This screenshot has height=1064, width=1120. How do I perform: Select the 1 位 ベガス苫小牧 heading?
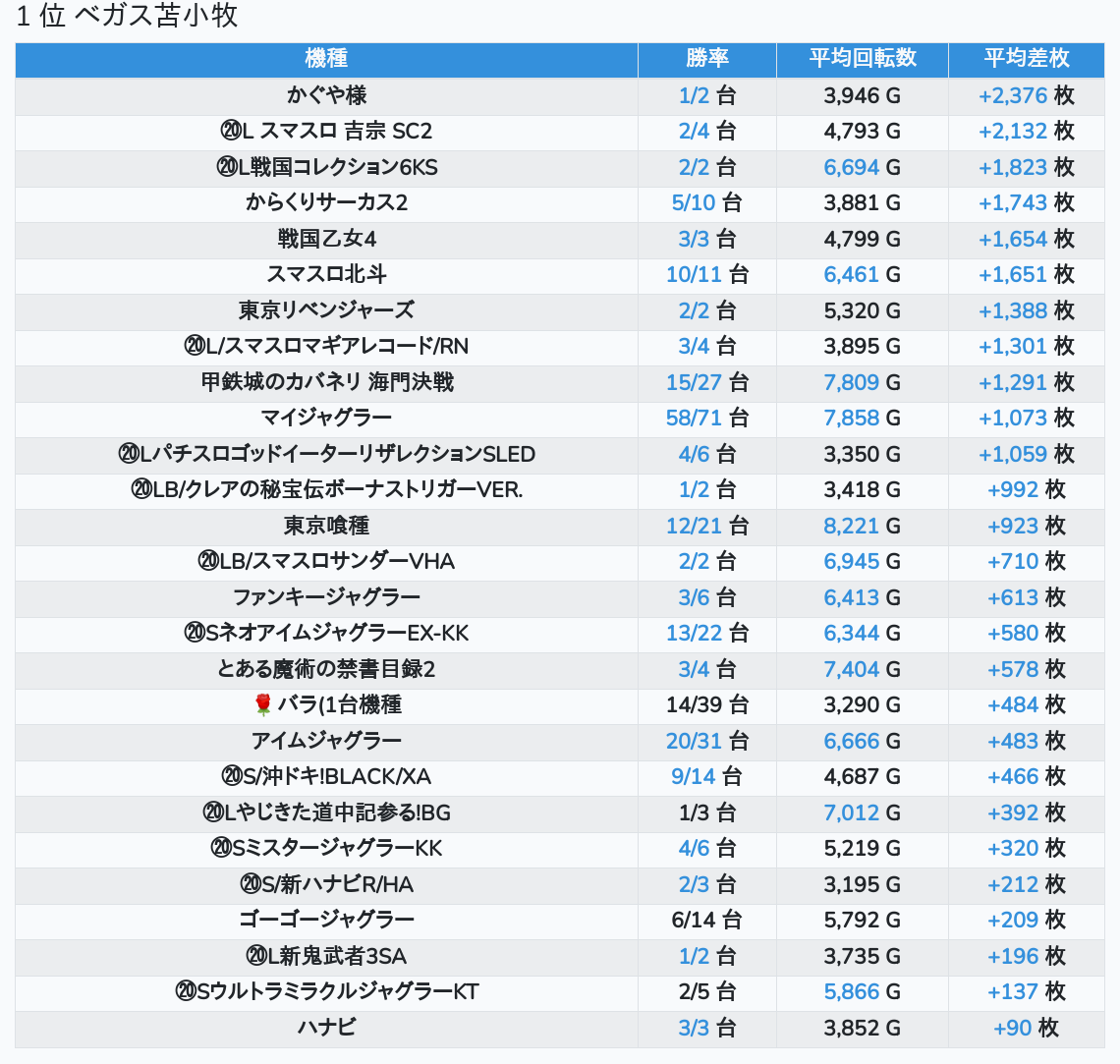[x=127, y=15]
